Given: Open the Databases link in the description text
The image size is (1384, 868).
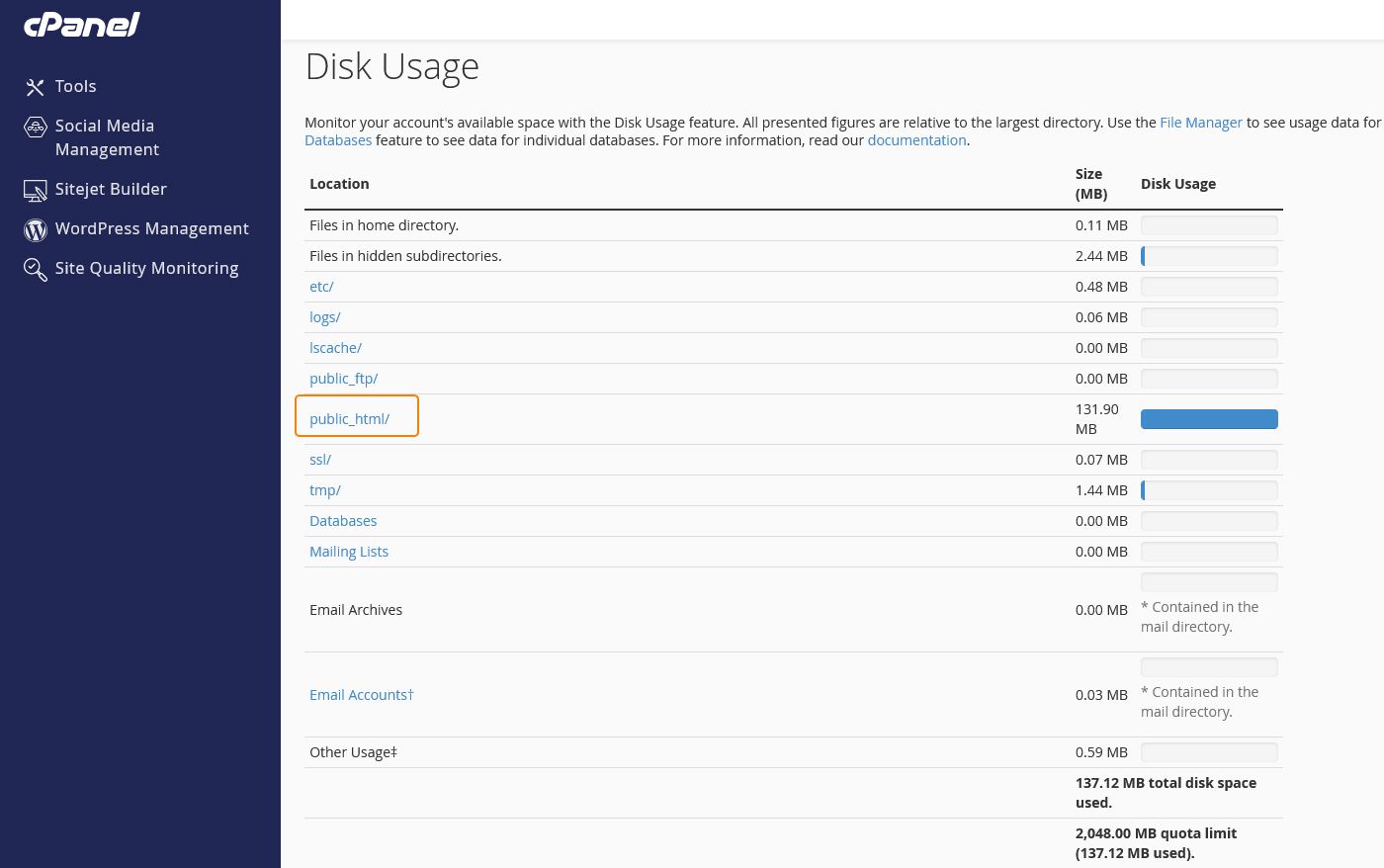Looking at the screenshot, I should [338, 139].
